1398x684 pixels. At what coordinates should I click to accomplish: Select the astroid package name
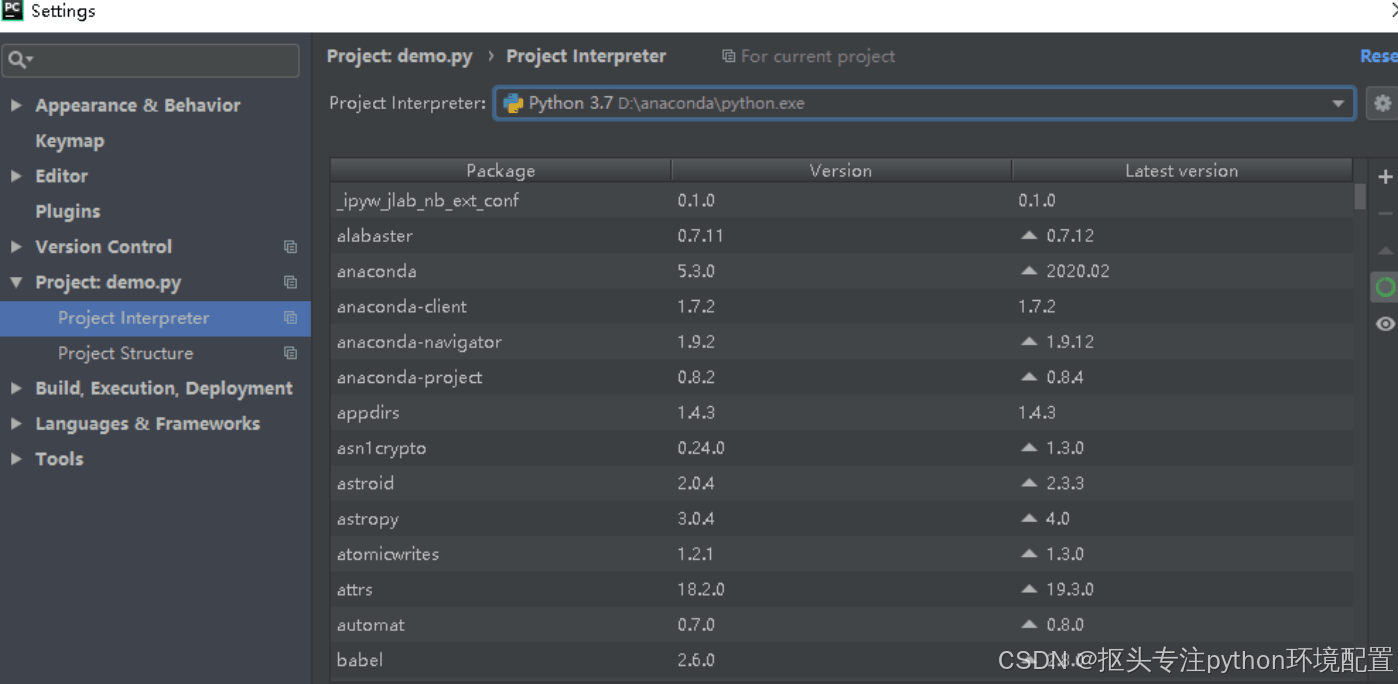tap(366, 483)
